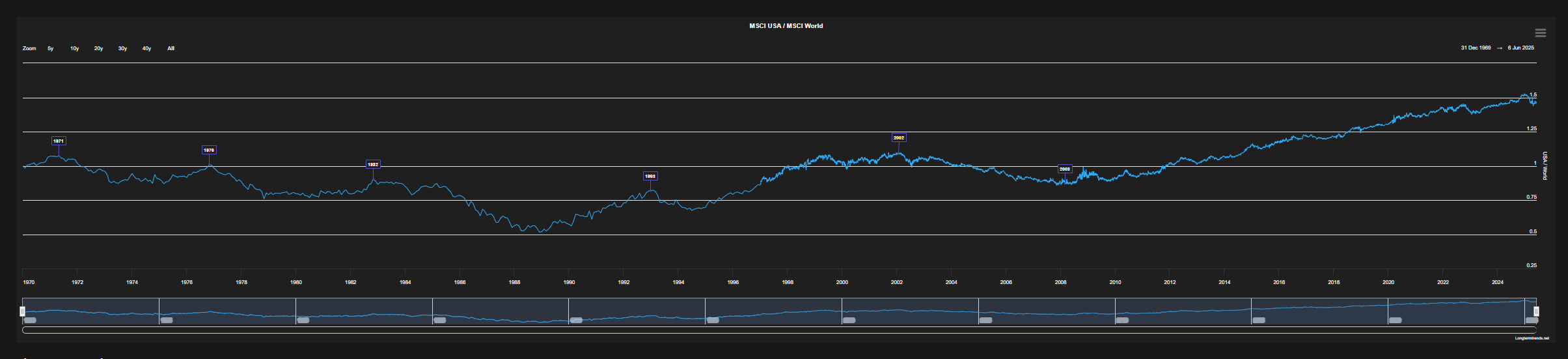Click the 2016 x-axis label
The height and width of the screenshot is (359, 1568).
click(1279, 282)
